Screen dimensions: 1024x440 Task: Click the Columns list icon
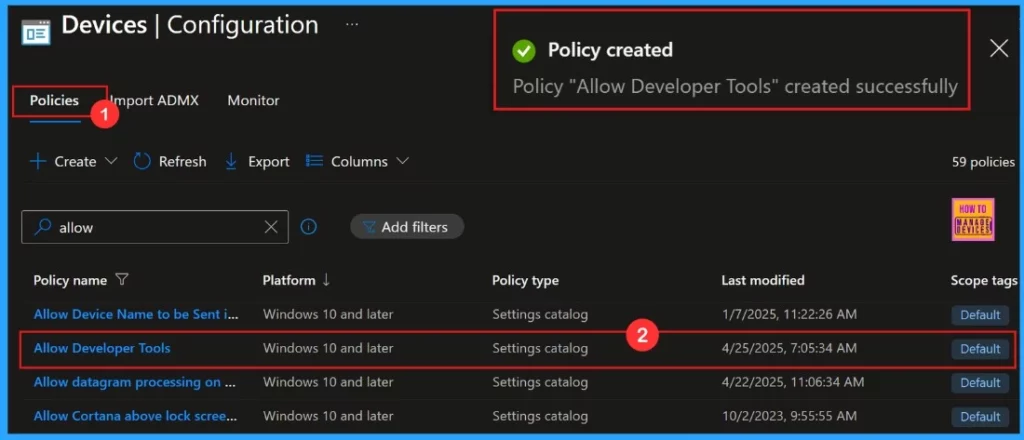click(315, 161)
